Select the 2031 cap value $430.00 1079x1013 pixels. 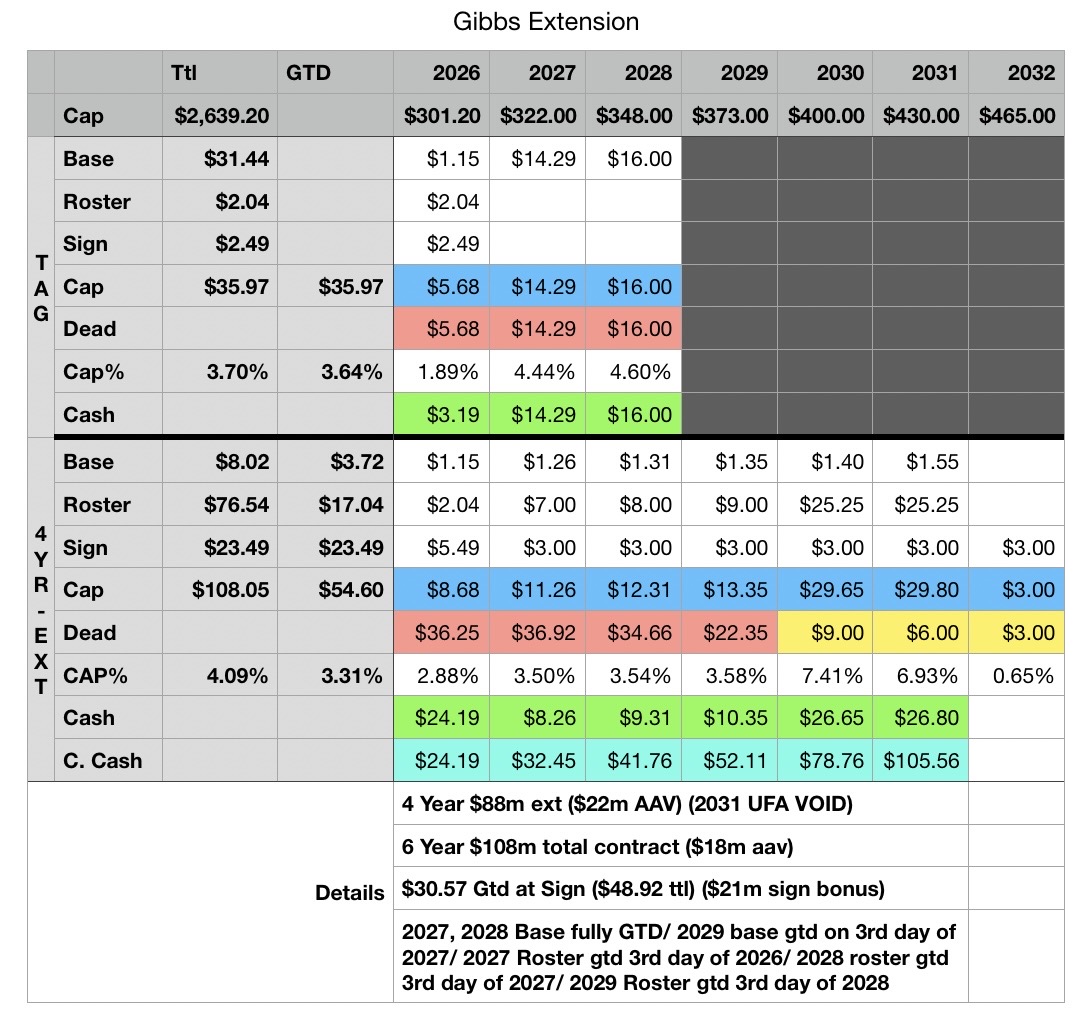click(x=920, y=116)
